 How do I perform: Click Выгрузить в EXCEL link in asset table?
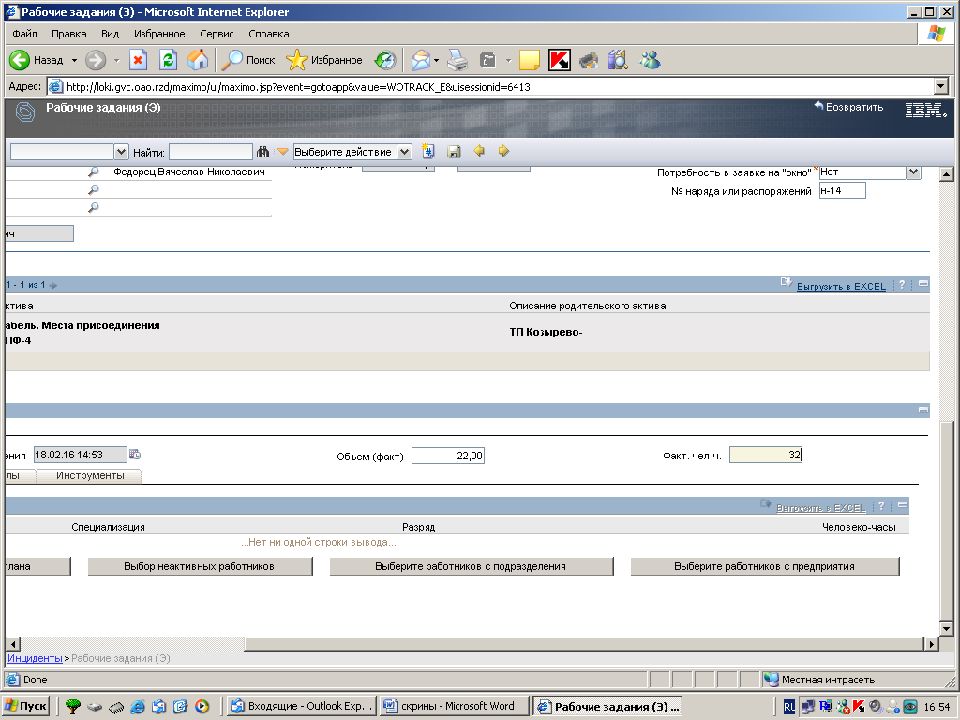tap(841, 286)
